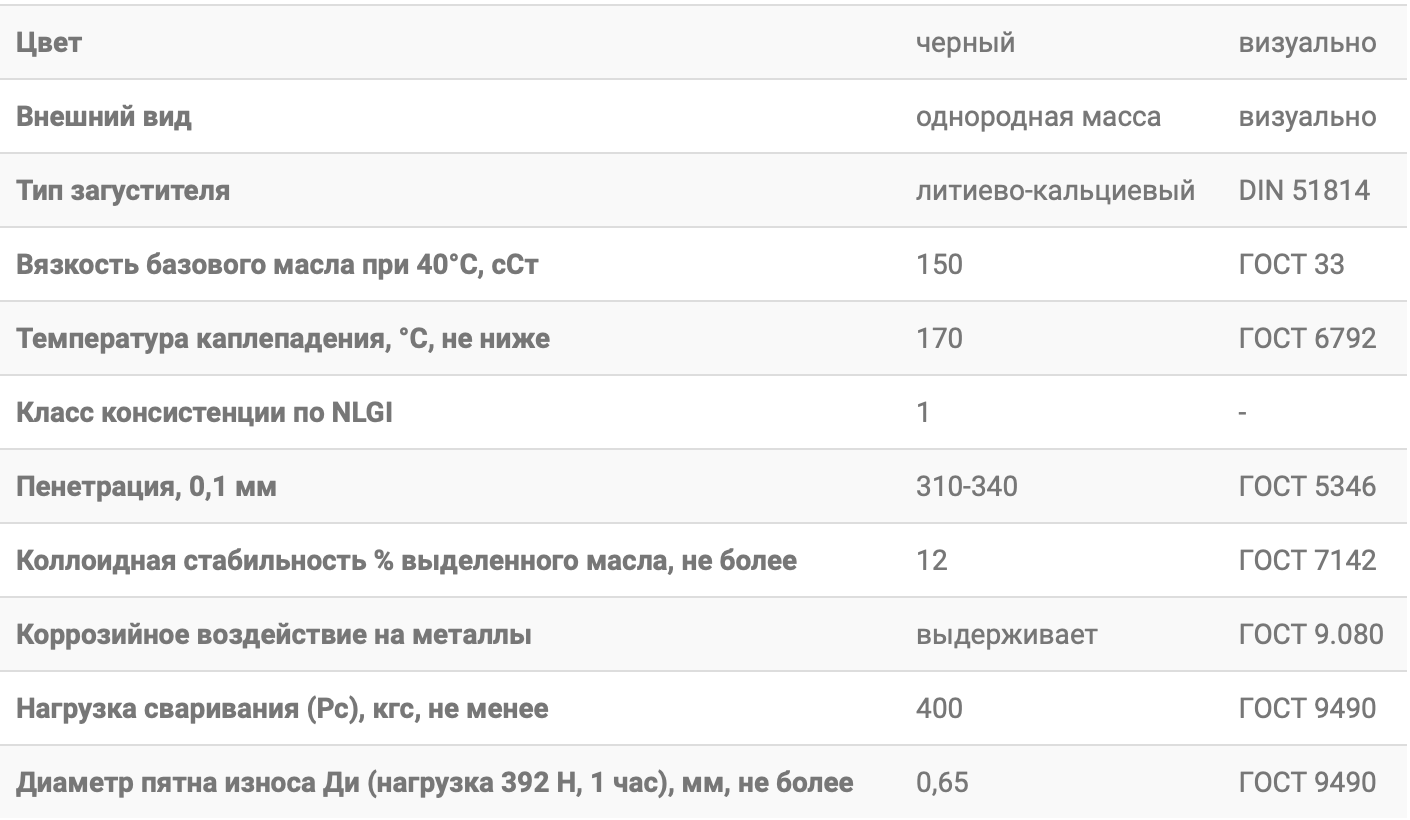Click the "выдерживает" corrosion value

(1007, 634)
